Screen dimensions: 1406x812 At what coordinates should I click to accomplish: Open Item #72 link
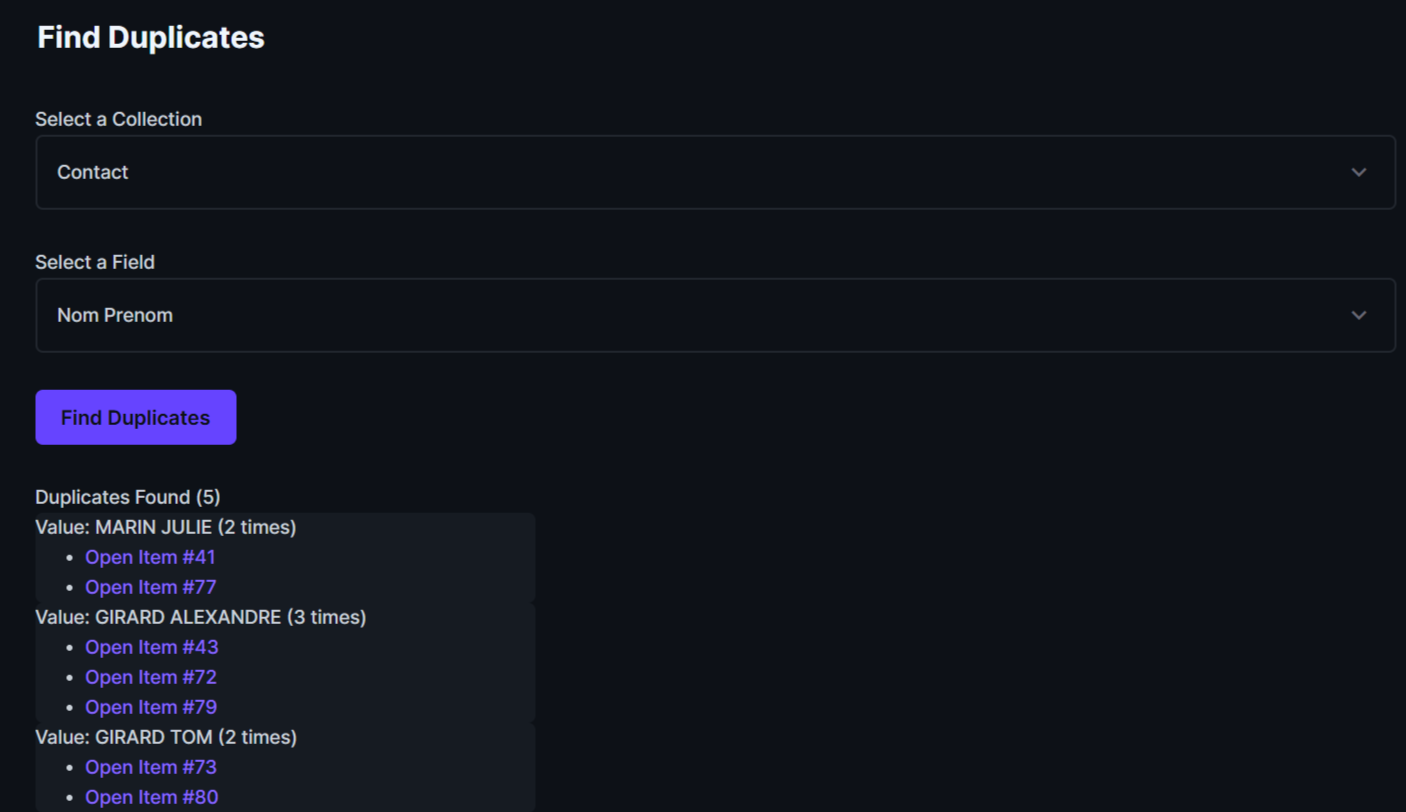coord(150,677)
